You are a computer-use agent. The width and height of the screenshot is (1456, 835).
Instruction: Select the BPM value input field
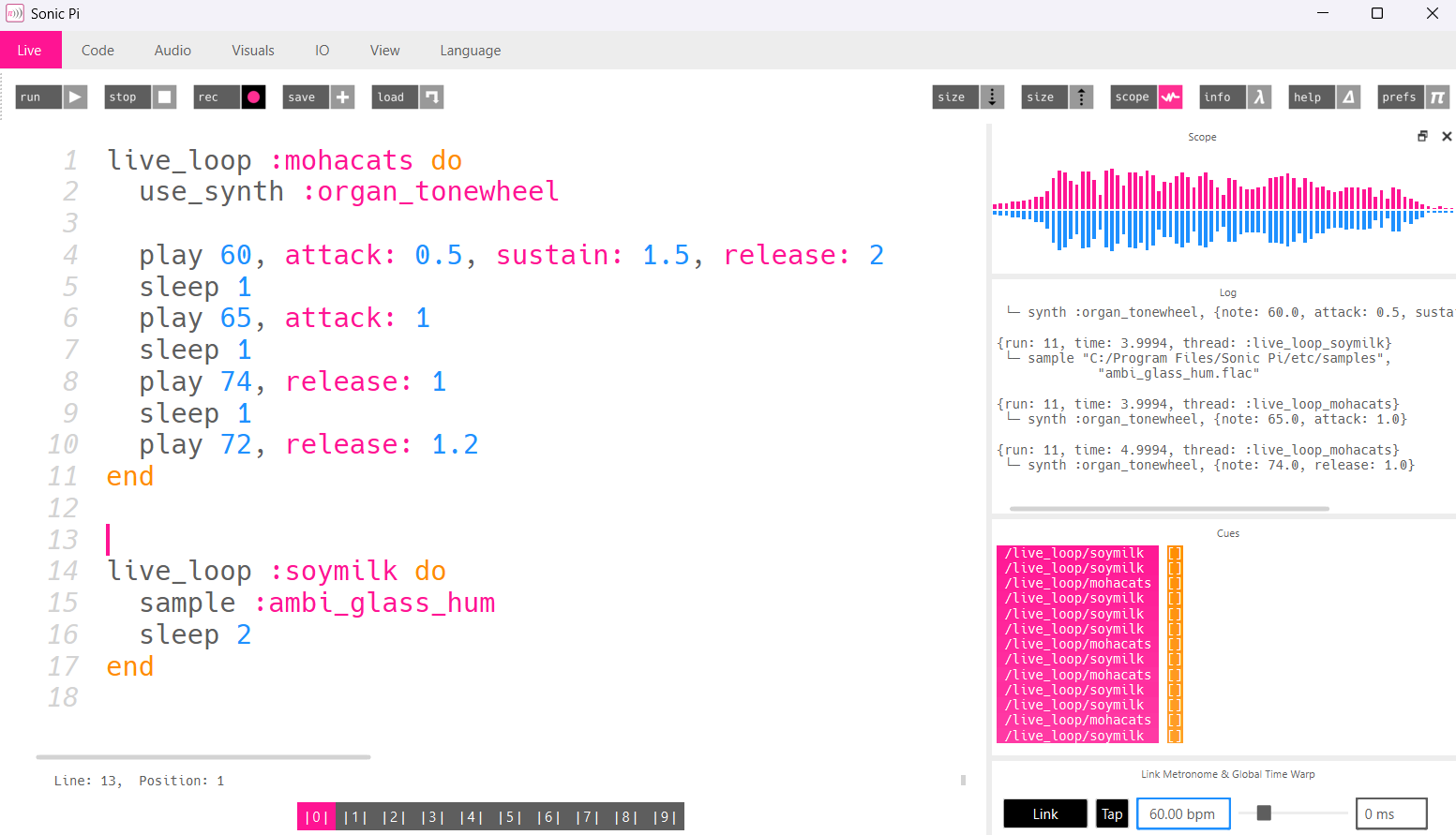pyautogui.click(x=1182, y=813)
